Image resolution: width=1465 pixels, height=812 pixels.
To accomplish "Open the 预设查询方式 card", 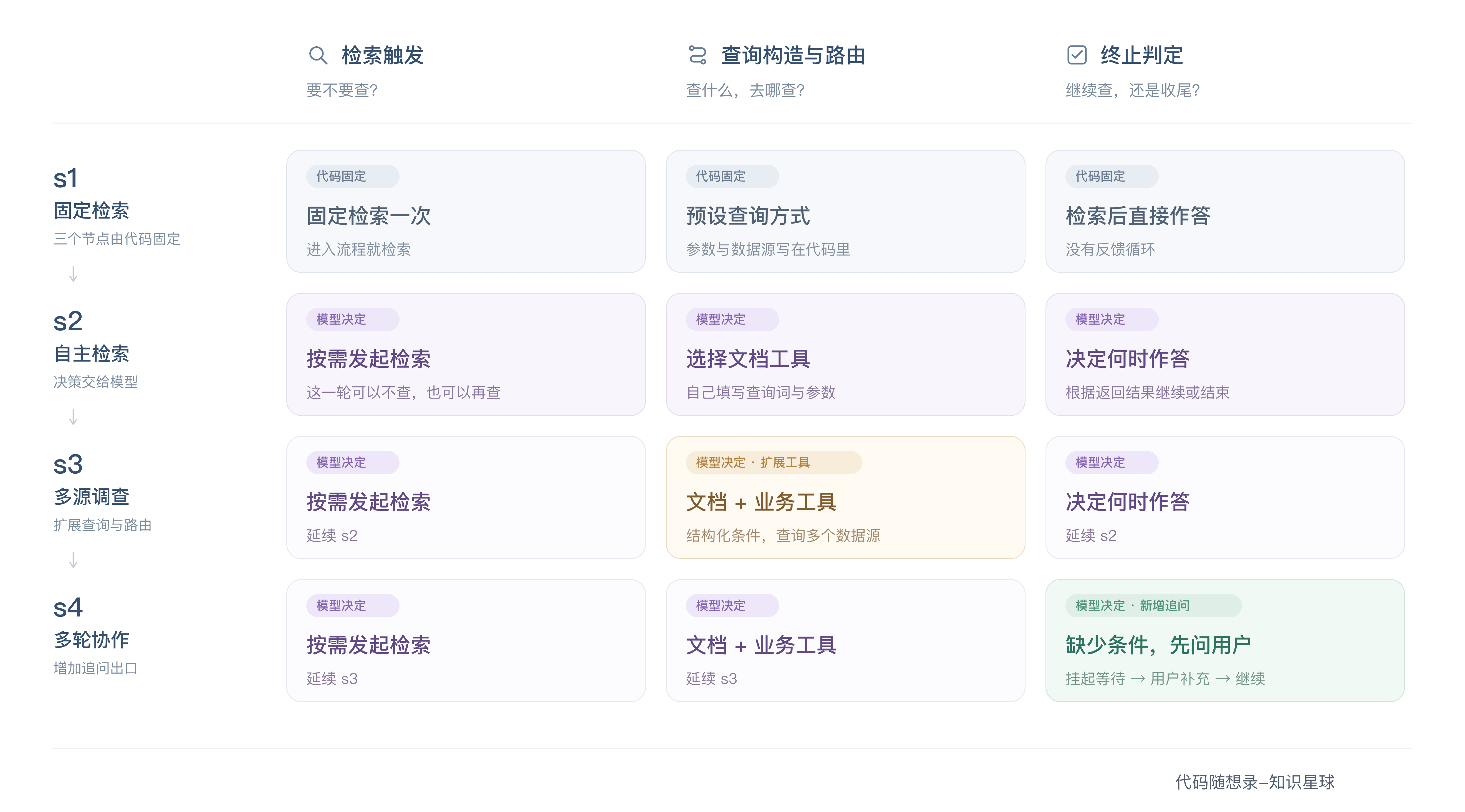I will tap(845, 211).
